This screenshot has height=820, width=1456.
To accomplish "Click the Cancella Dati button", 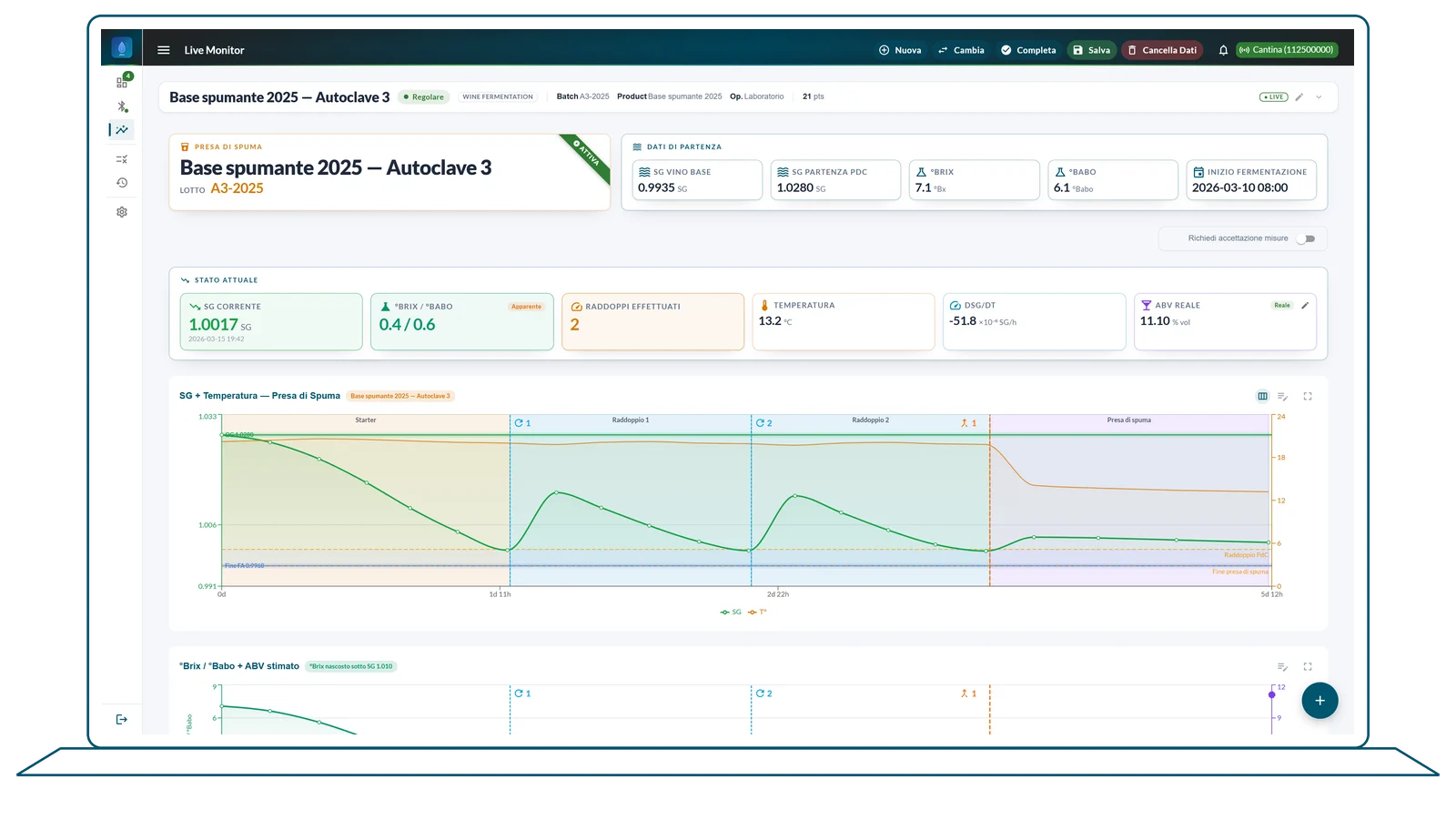I will point(1162,50).
